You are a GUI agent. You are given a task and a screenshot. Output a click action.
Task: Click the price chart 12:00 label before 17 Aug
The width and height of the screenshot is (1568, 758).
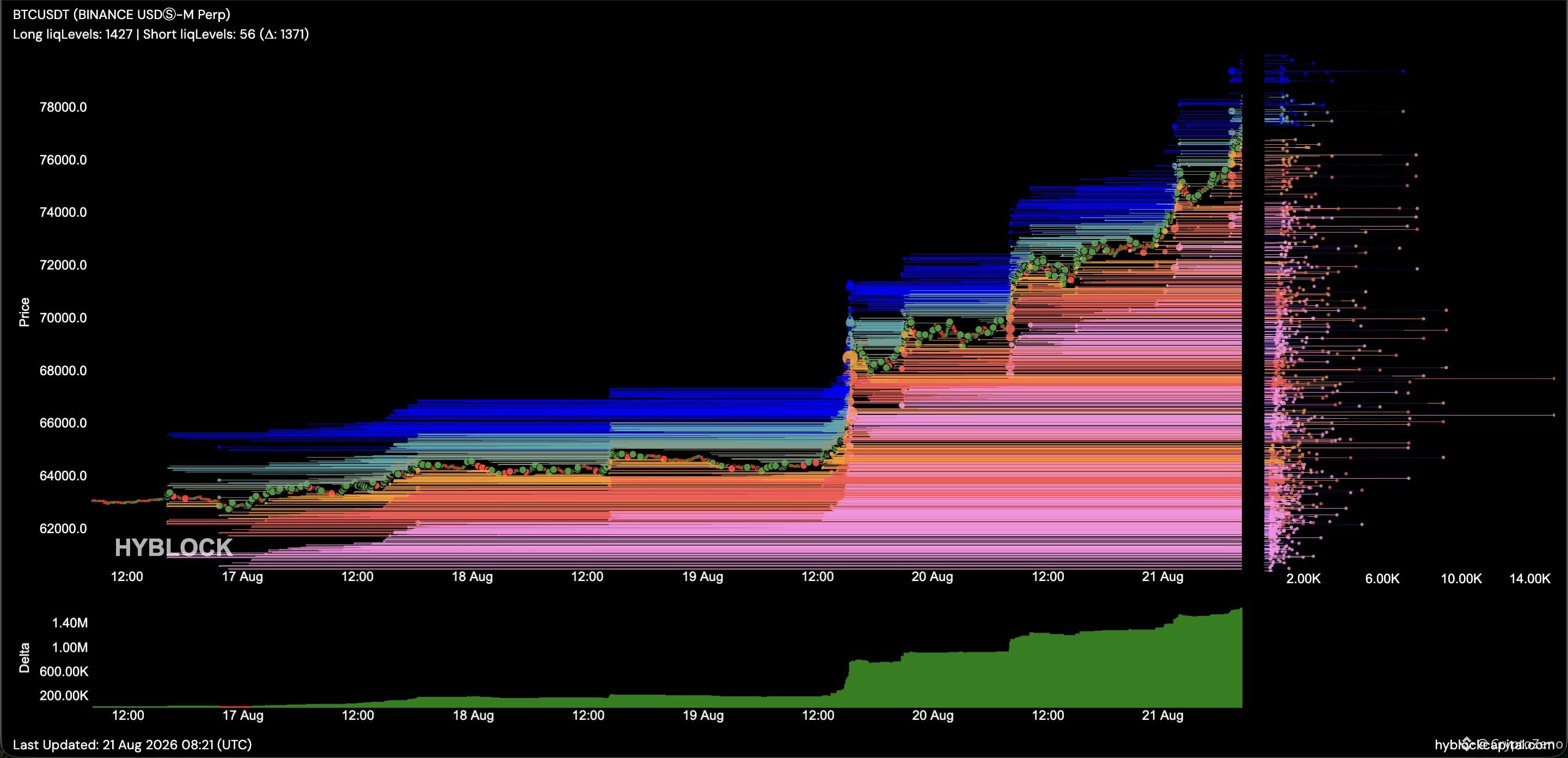(127, 577)
